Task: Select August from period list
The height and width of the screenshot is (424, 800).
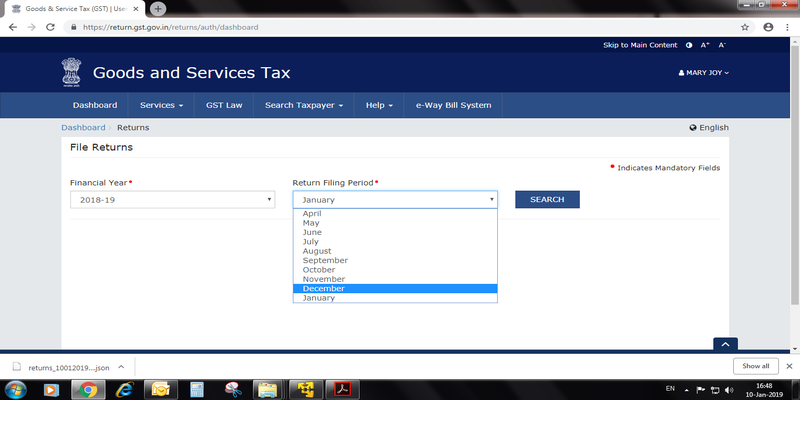Action: [x=395, y=251]
